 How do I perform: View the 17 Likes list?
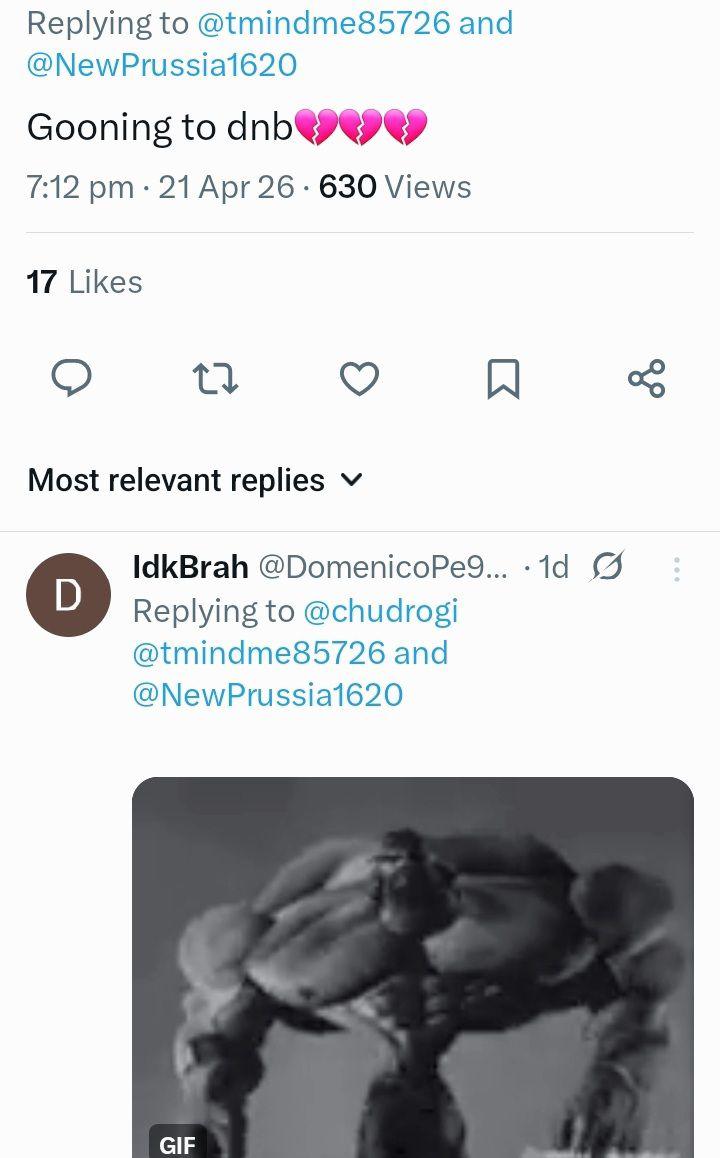click(x=85, y=282)
